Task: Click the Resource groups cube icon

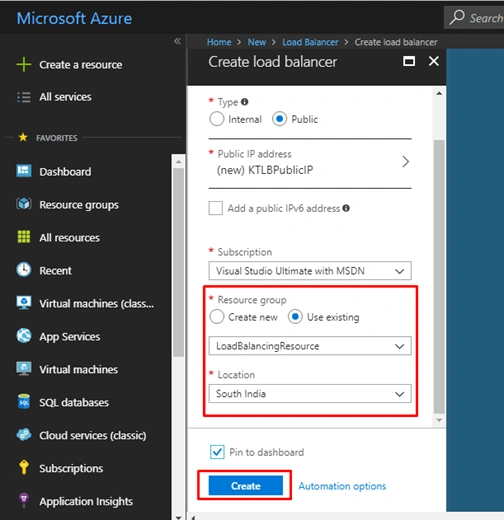Action: click(x=24, y=204)
